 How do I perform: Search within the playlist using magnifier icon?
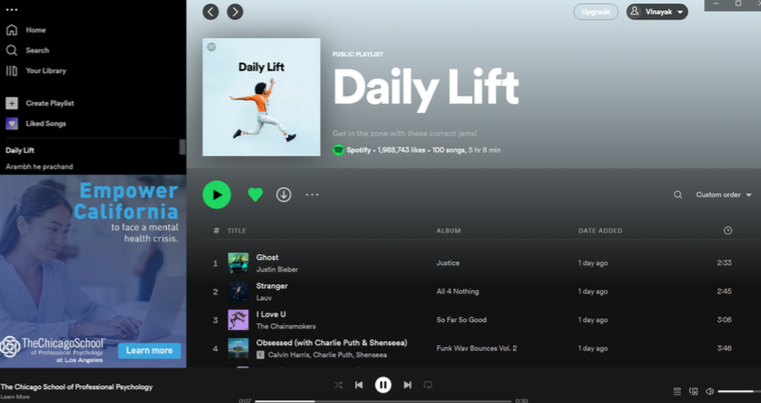click(677, 195)
